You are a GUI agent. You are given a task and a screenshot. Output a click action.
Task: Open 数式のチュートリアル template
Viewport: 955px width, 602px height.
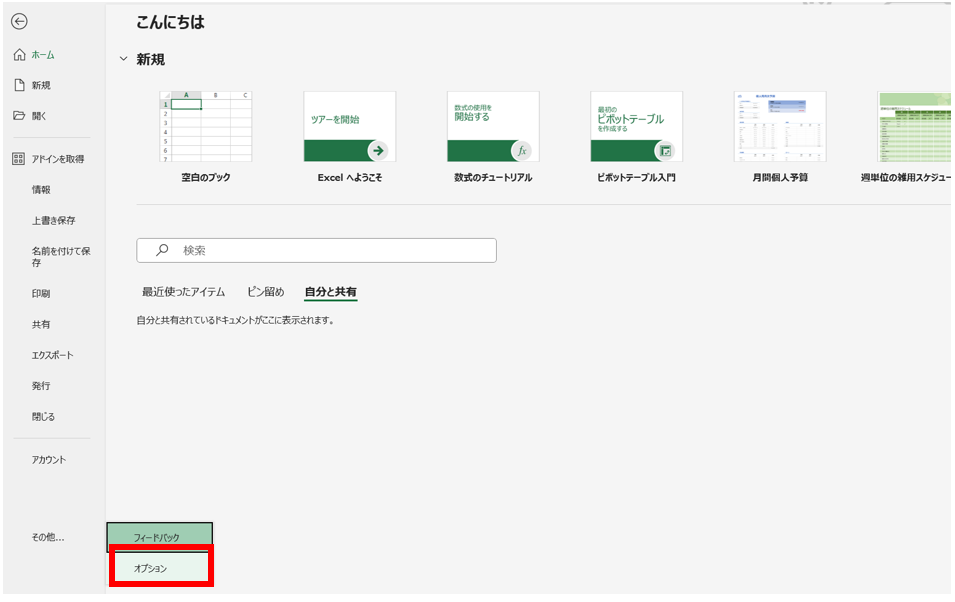click(x=493, y=137)
